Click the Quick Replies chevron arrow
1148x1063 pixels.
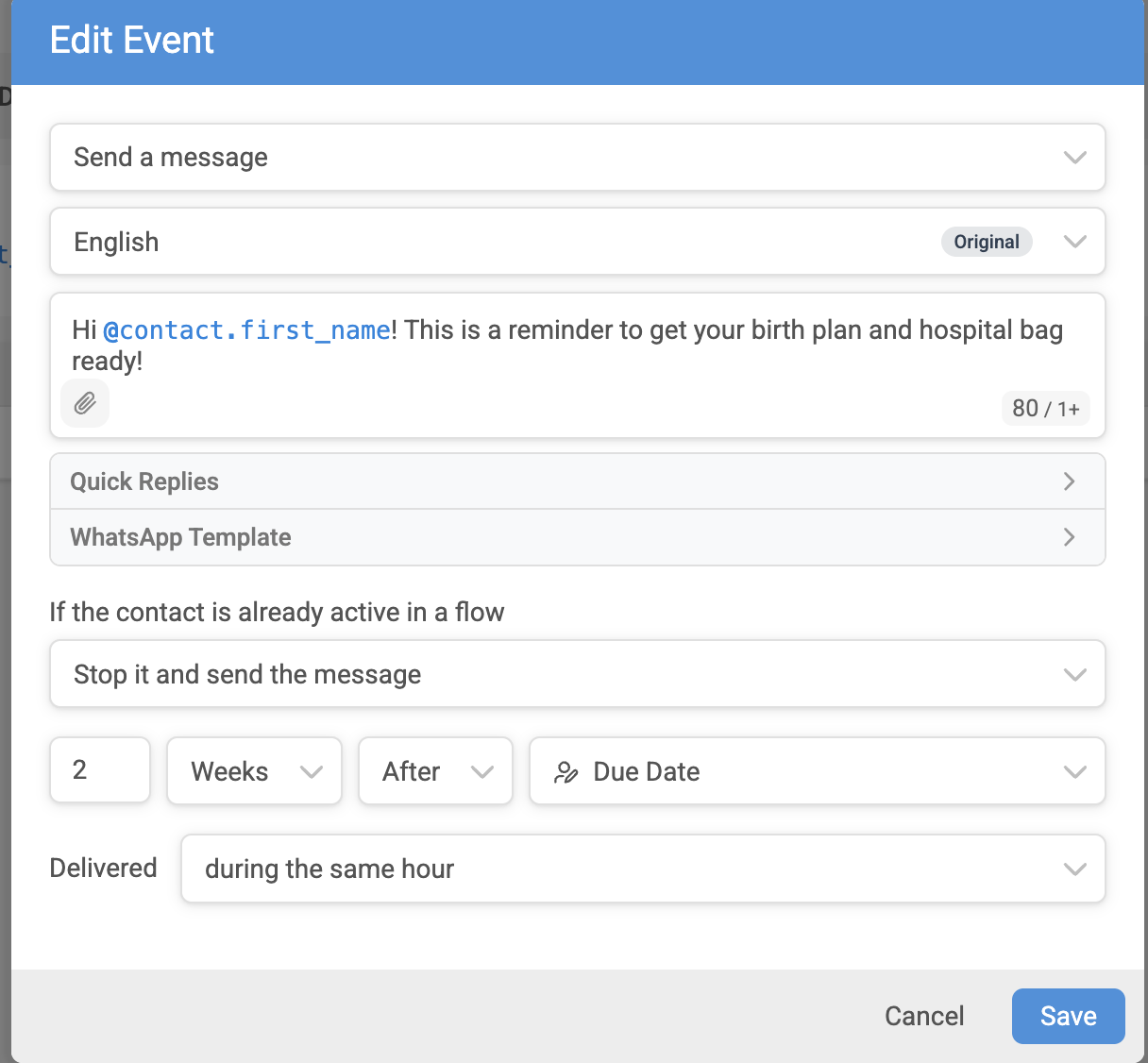click(x=1069, y=481)
